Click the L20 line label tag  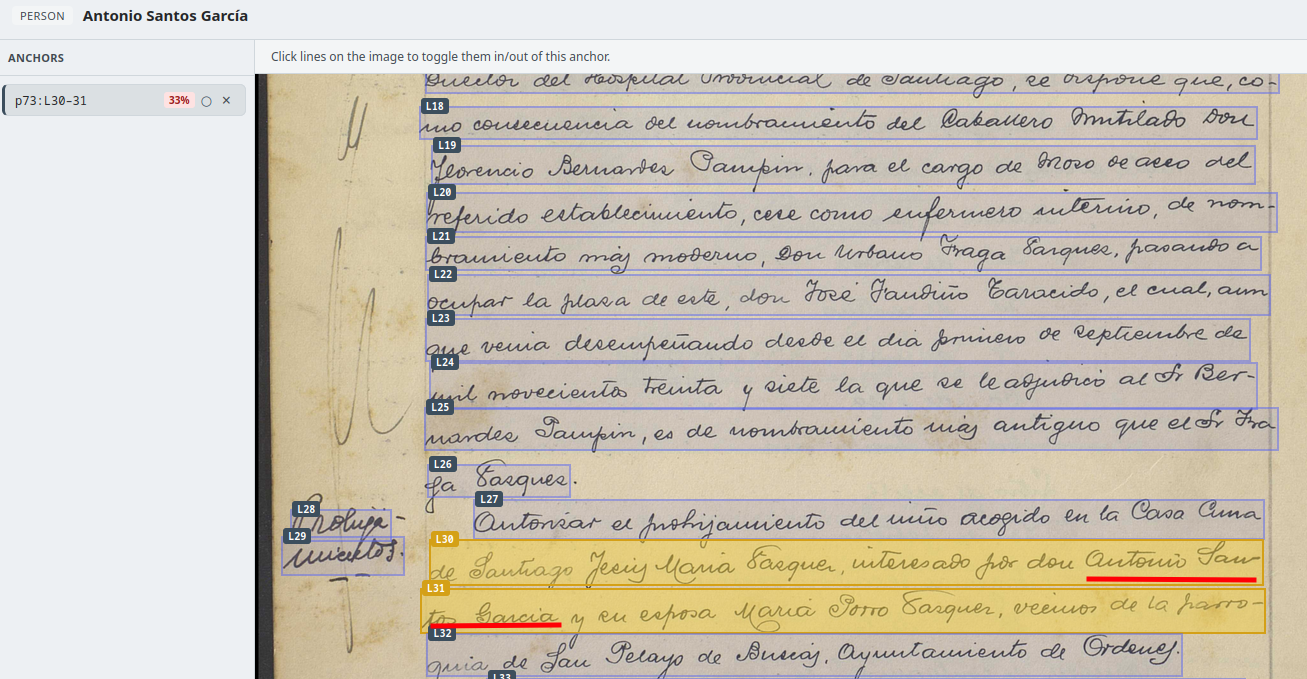[442, 192]
